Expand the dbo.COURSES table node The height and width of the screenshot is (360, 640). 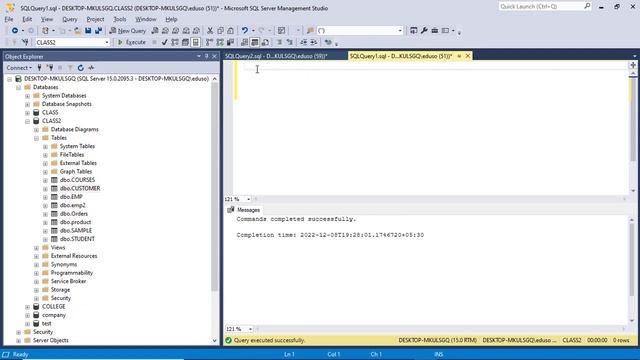pyautogui.click(x=45, y=180)
